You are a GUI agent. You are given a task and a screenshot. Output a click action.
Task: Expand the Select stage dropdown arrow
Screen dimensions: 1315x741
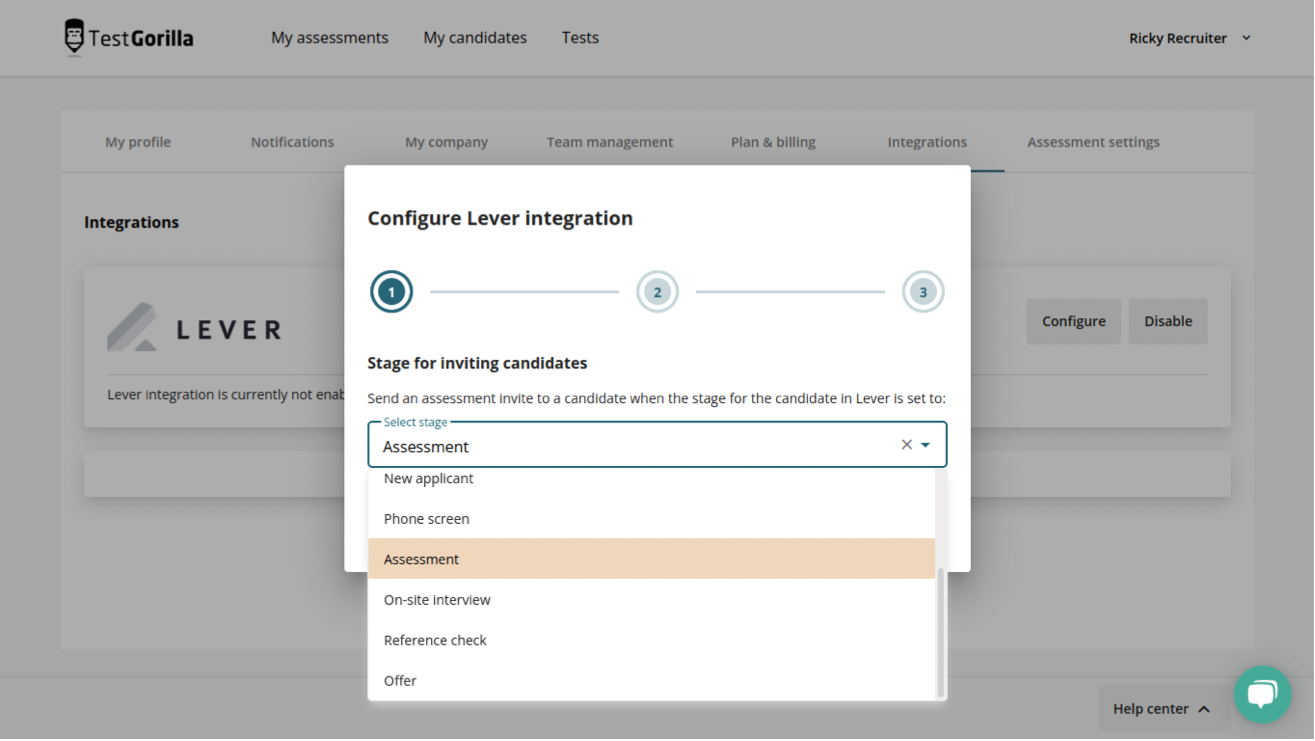(925, 444)
